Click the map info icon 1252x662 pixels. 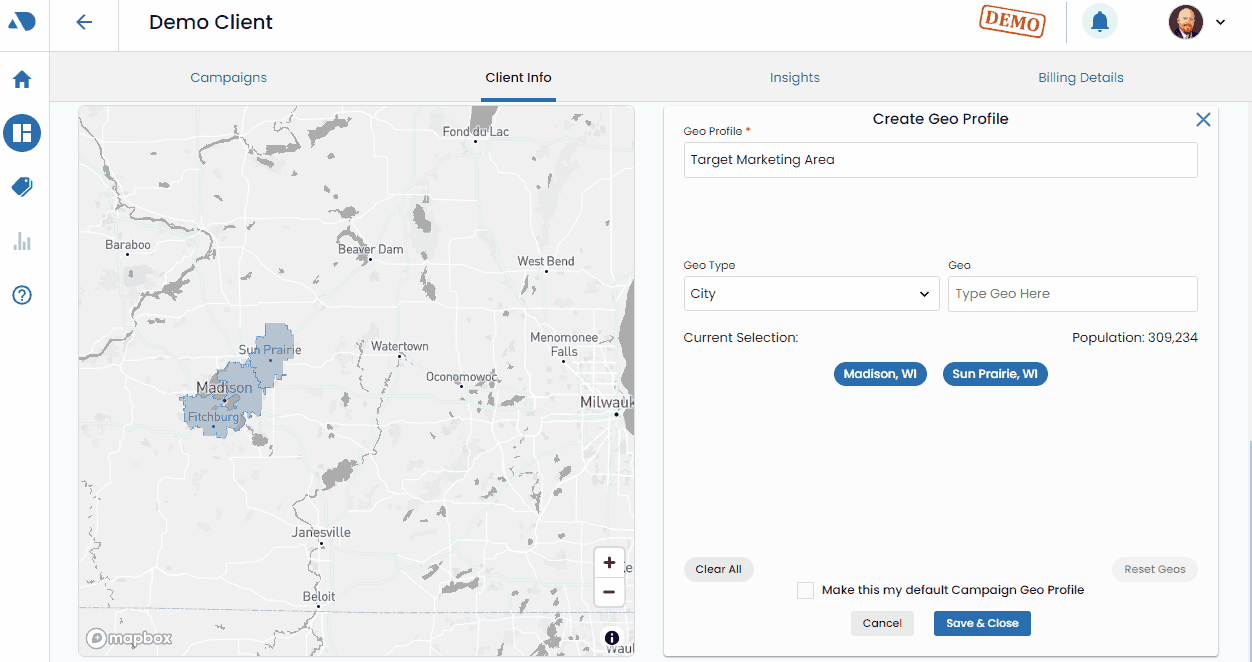(x=612, y=638)
